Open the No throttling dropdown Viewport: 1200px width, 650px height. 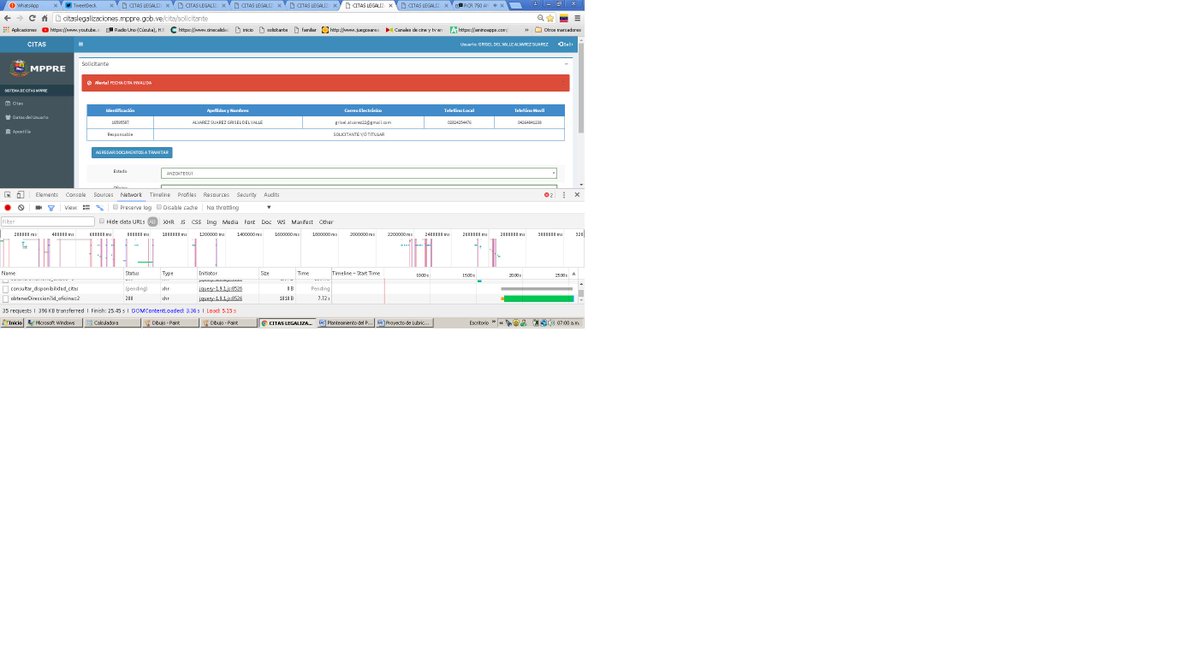pos(238,208)
